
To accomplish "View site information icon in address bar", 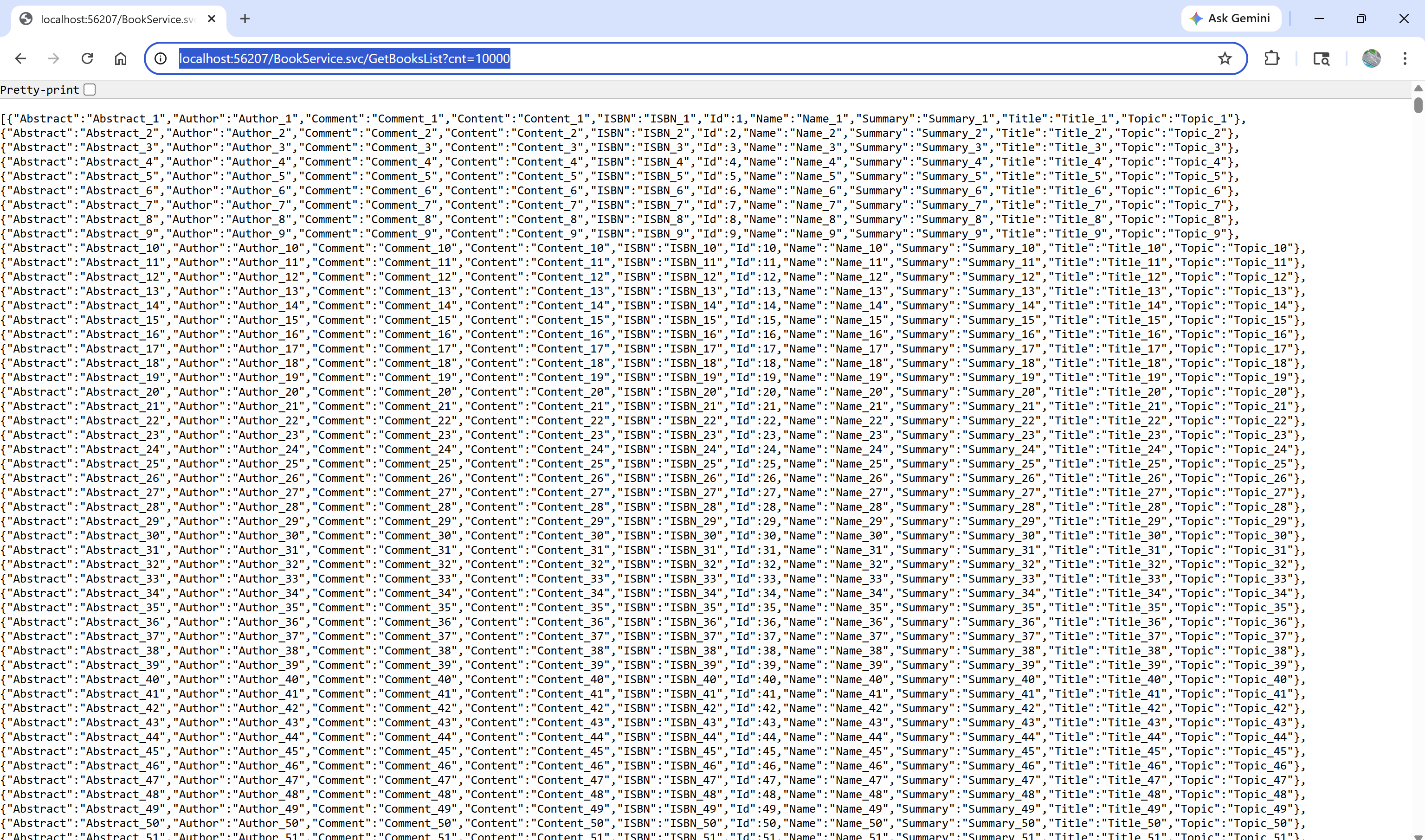I will pyautogui.click(x=161, y=58).
